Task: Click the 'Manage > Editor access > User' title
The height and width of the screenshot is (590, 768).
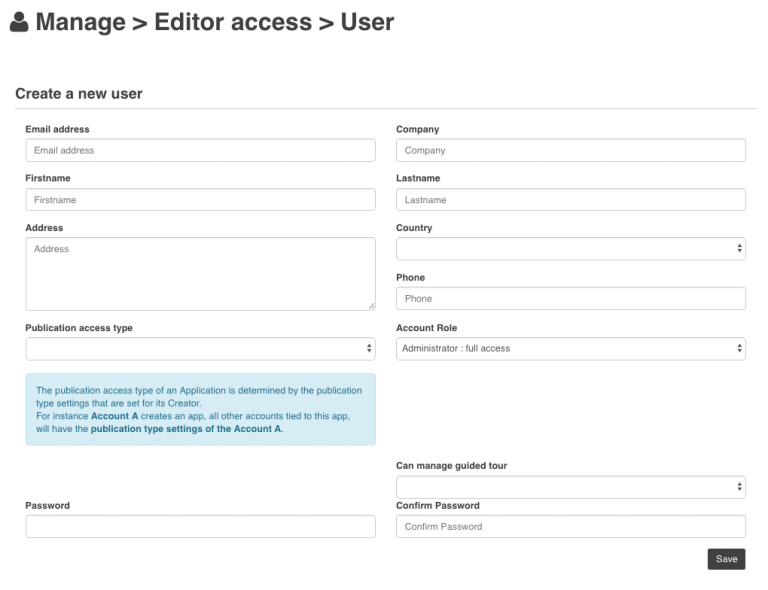Action: pyautogui.click(x=214, y=22)
